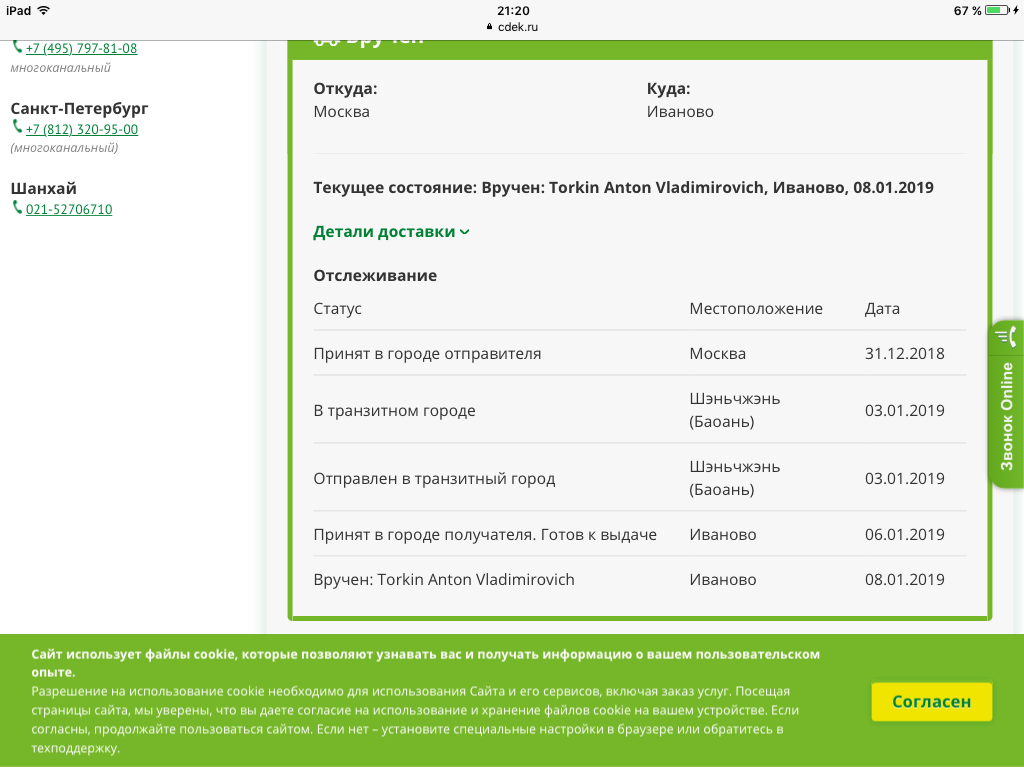
Task: Tap the handset icon atop Звонок Online
Action: [x=1006, y=336]
